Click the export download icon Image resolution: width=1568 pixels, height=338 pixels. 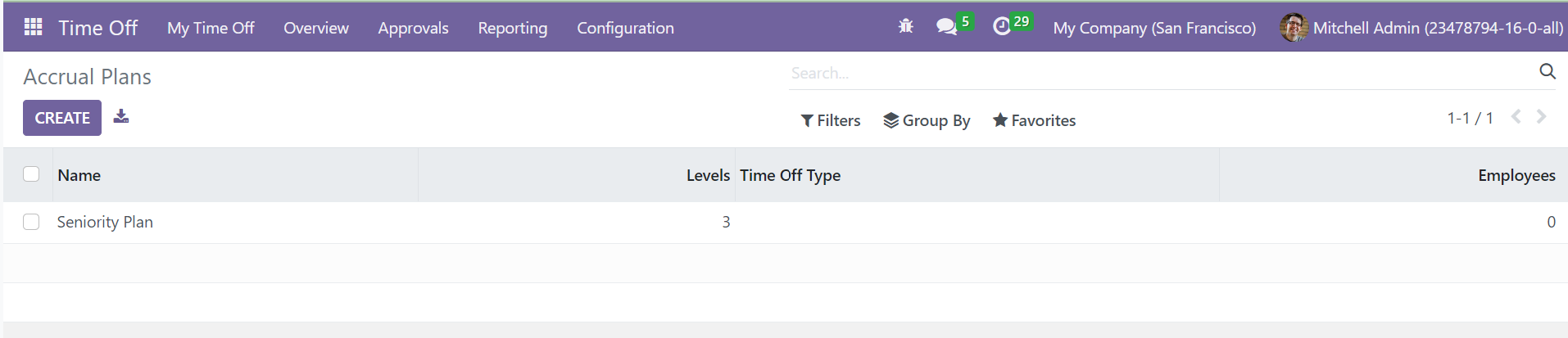coord(121,116)
